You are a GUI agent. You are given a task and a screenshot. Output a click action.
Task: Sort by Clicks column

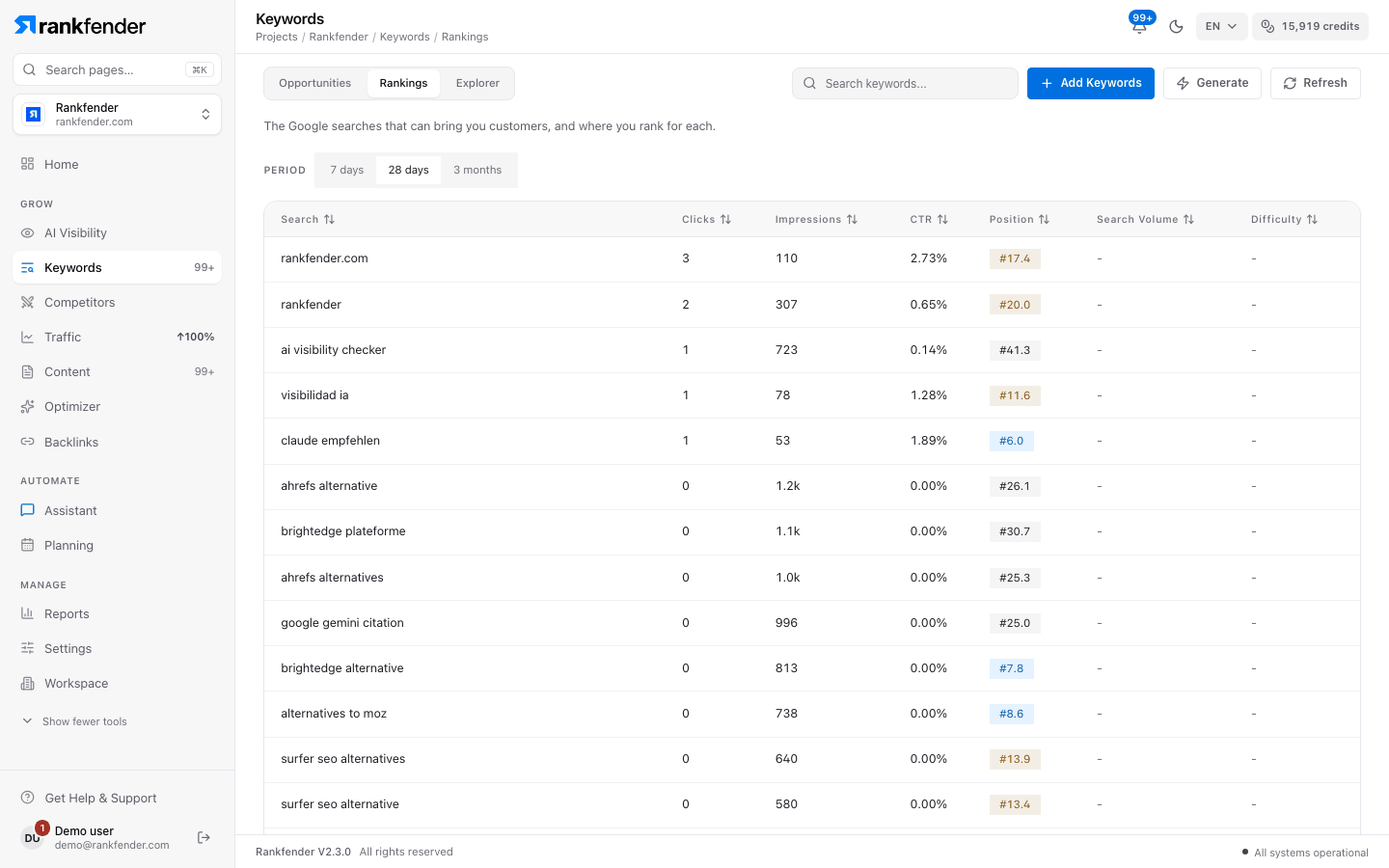click(706, 220)
